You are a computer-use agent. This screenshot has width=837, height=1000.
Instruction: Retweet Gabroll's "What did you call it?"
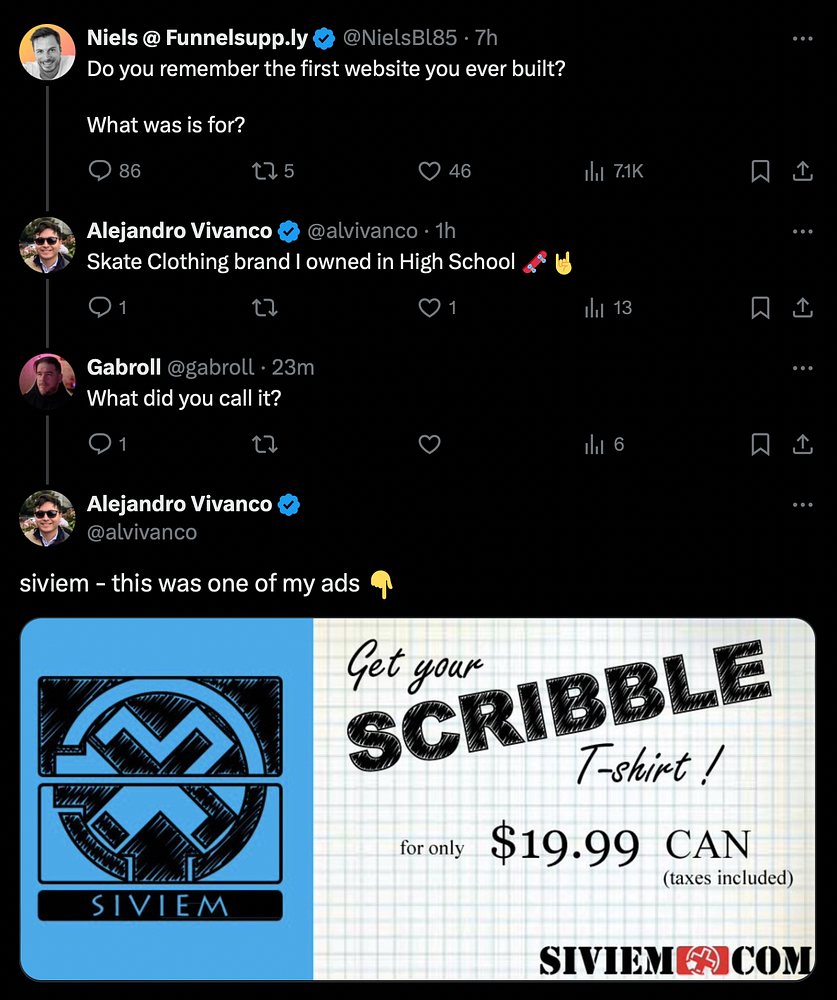click(264, 444)
